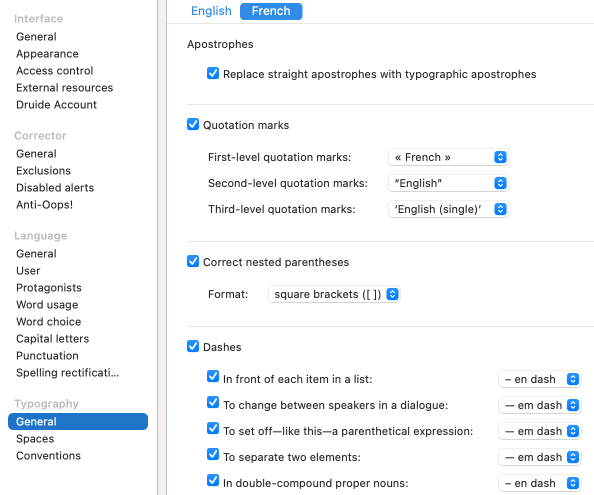Image resolution: width=594 pixels, height=495 pixels.
Task: Uncheck Replace straight apostrophes with typographic apostrophes
Action: pyautogui.click(x=213, y=73)
